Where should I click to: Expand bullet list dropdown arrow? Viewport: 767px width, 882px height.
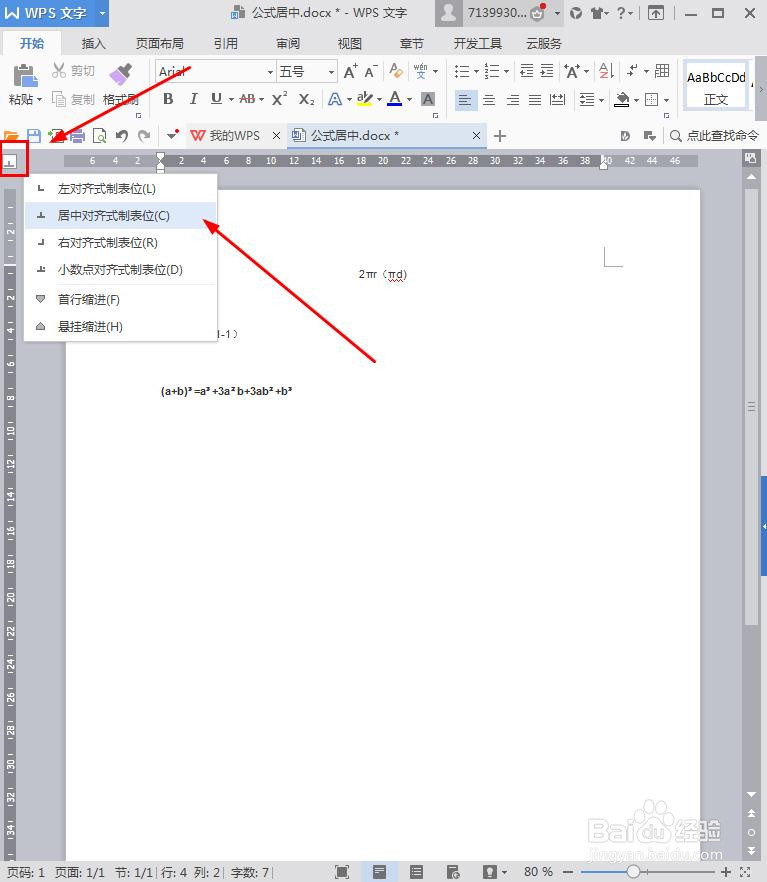476,71
